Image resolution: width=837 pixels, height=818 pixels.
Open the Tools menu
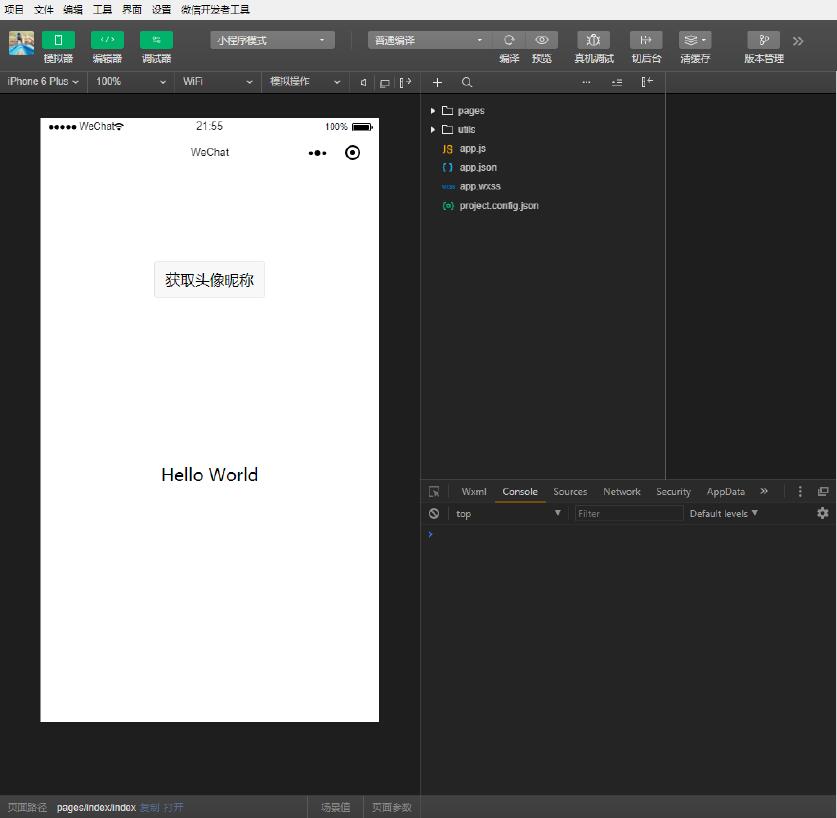tap(102, 10)
